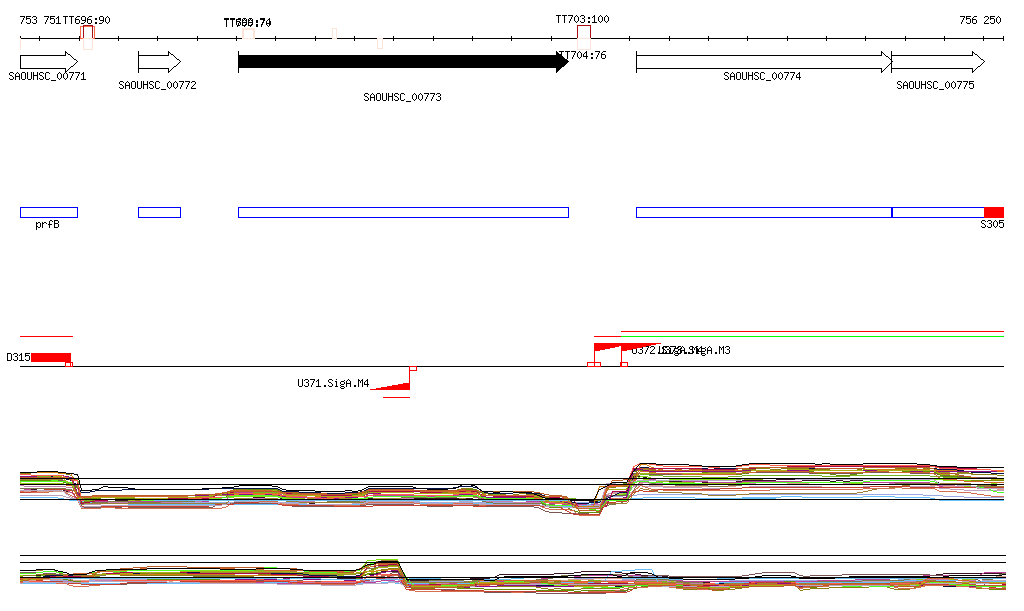
Task: Click the SAOUHSC_00772 gene arrow
Action: (159, 62)
